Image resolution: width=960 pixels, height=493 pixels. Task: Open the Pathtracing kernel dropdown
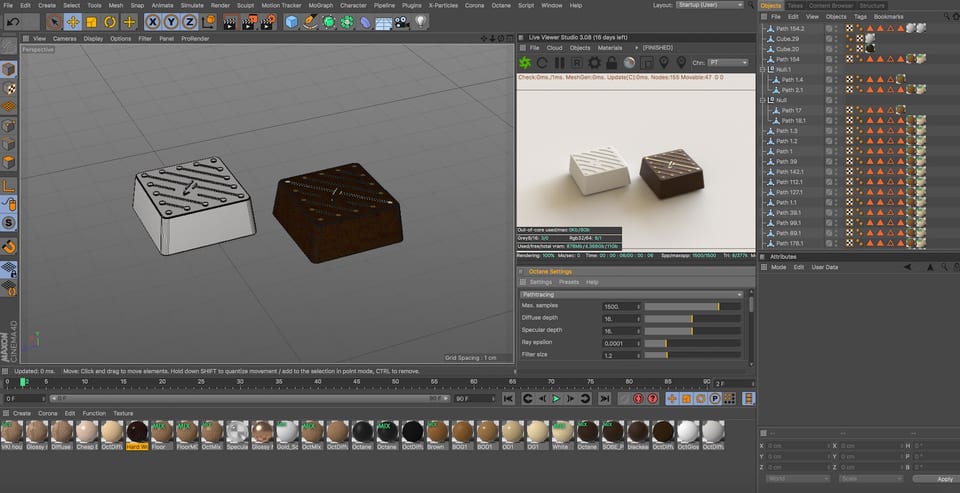pos(632,295)
